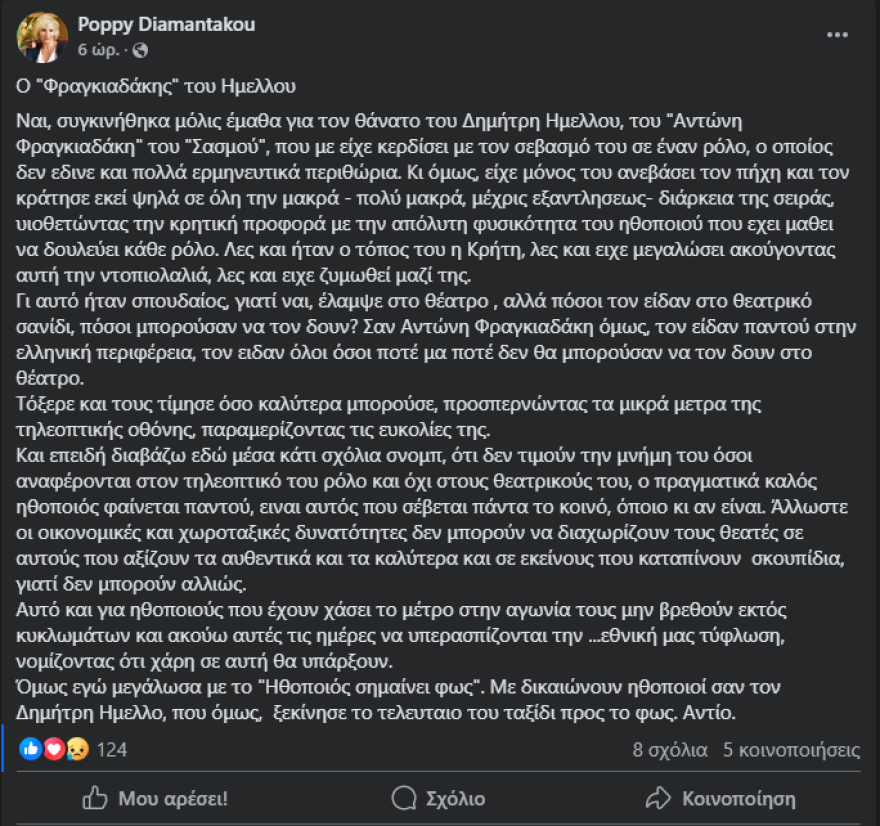880x826 pixels.
Task: Click the share arrow icon beside Κοινοποίηση
Action: pyautogui.click(x=658, y=798)
